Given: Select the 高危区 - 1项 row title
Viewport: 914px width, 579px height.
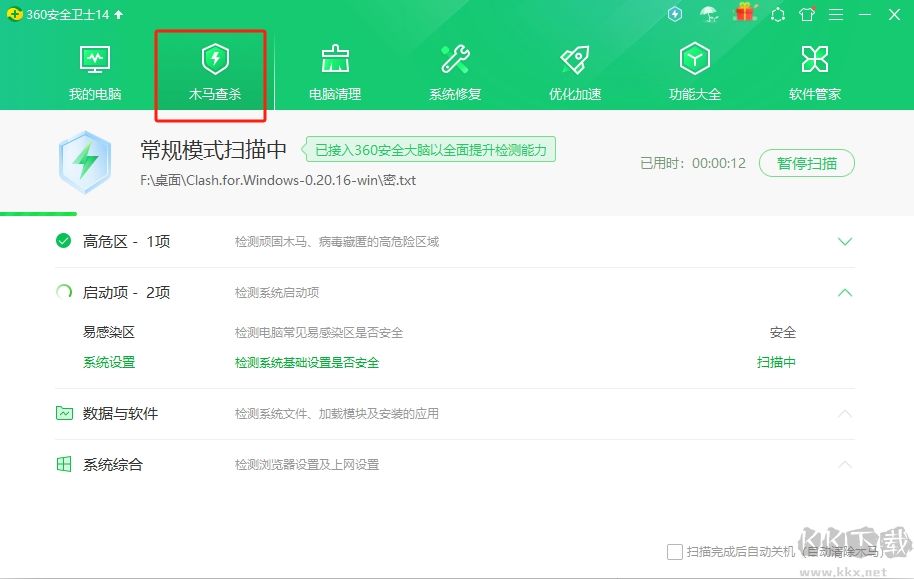Looking at the screenshot, I should (x=126, y=241).
